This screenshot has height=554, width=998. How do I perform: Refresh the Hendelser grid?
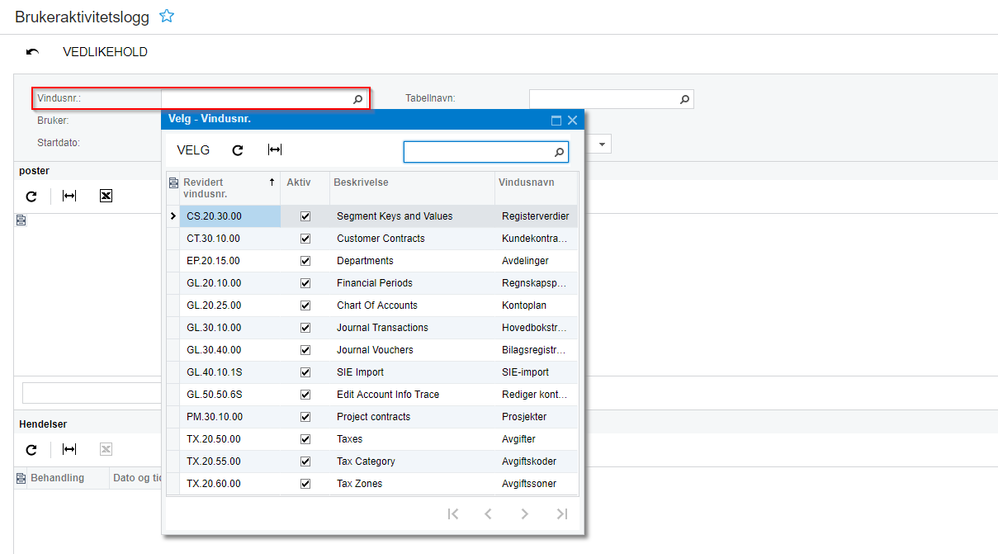coord(31,450)
